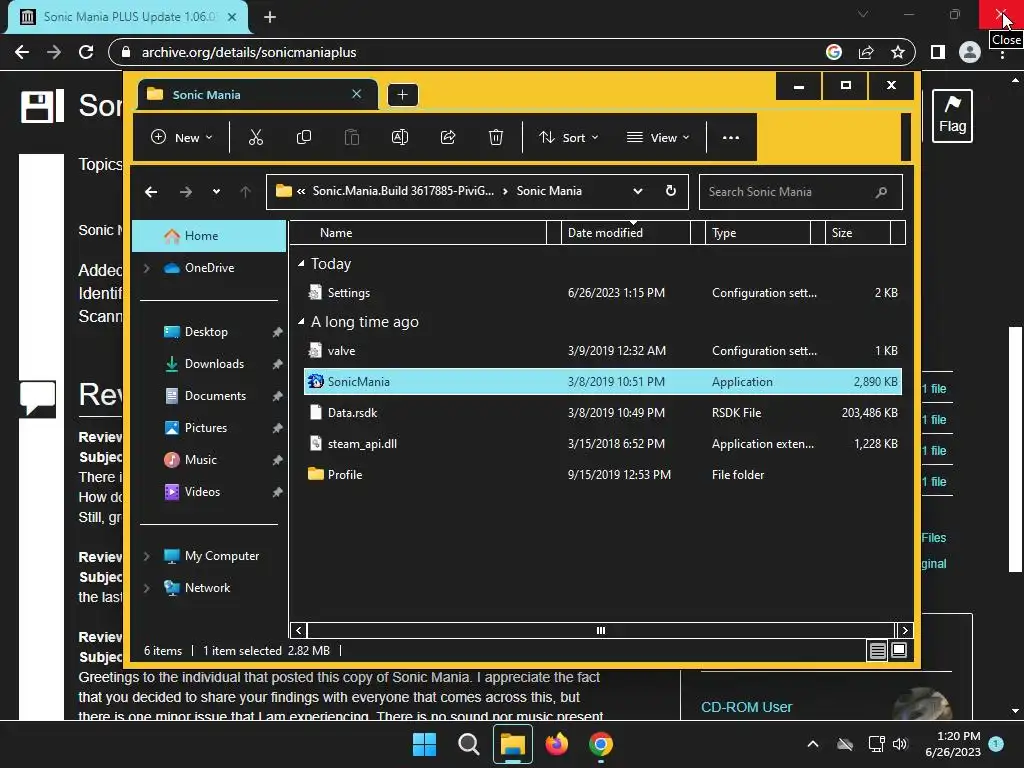
Task: Click the Share icon in Explorer toolbar
Action: pyautogui.click(x=448, y=137)
